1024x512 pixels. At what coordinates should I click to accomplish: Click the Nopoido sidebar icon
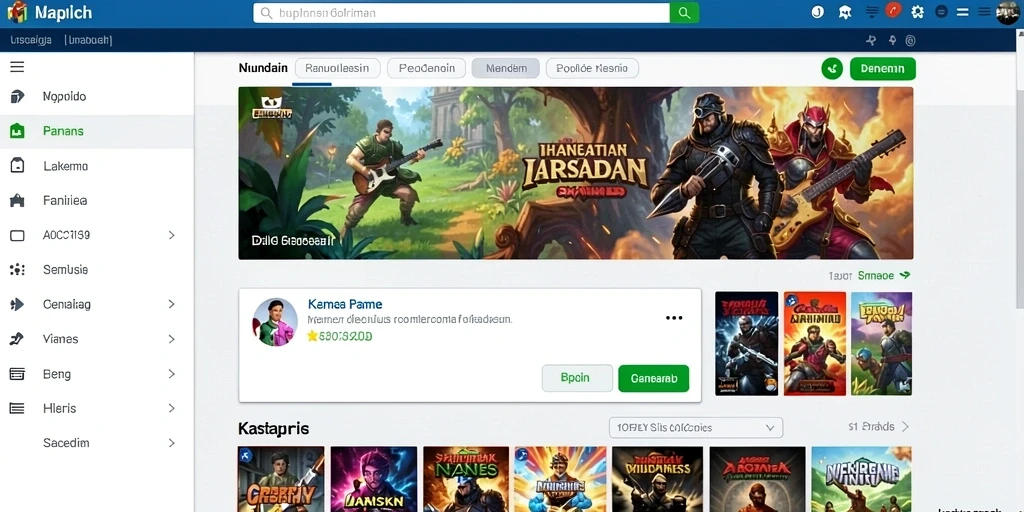coord(17,97)
